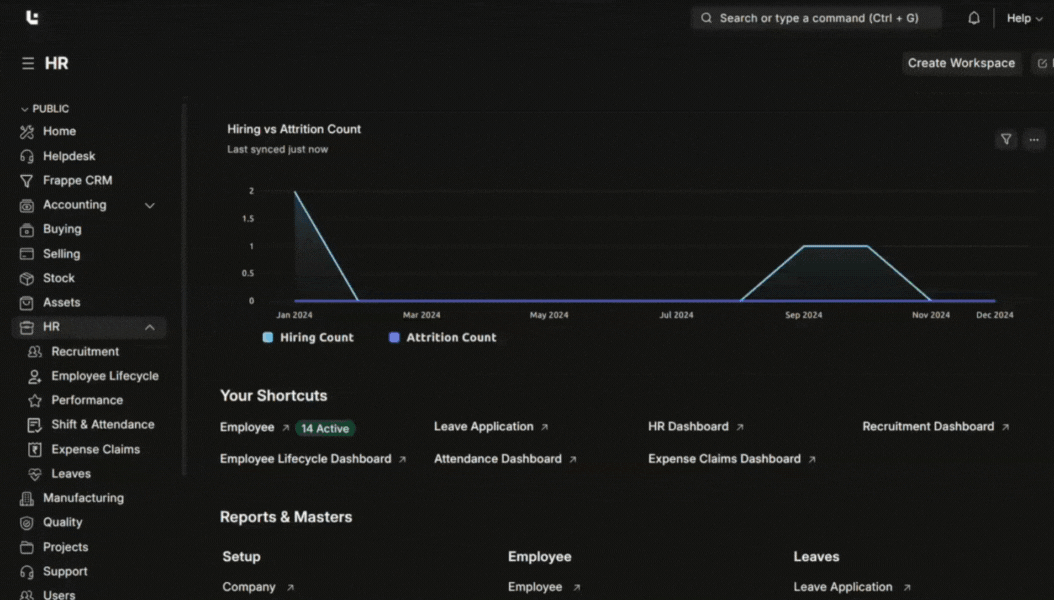Open the chart three-dots options menu
Screen dimensions: 1054x600
(1034, 140)
